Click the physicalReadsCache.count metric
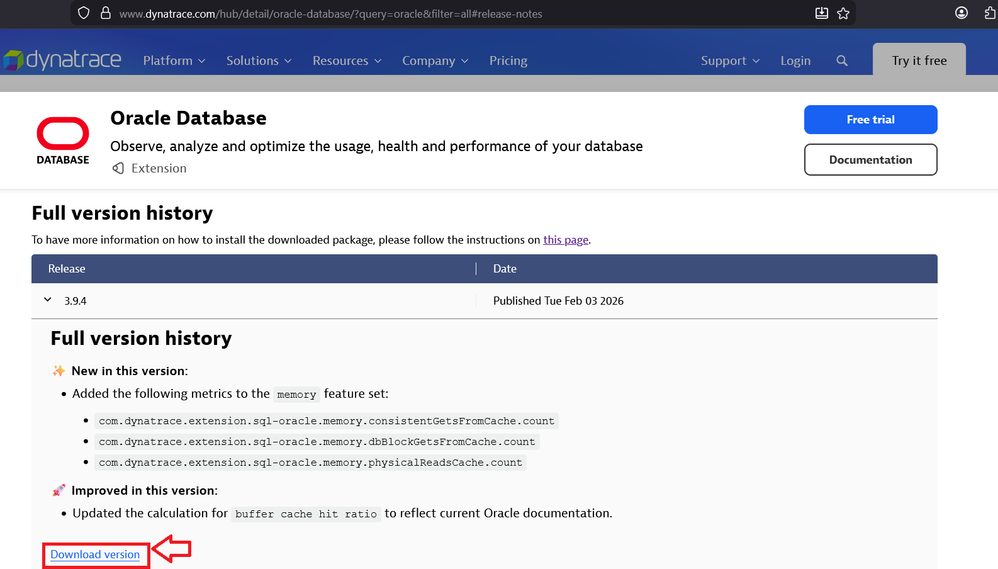The height and width of the screenshot is (569, 998). point(311,463)
